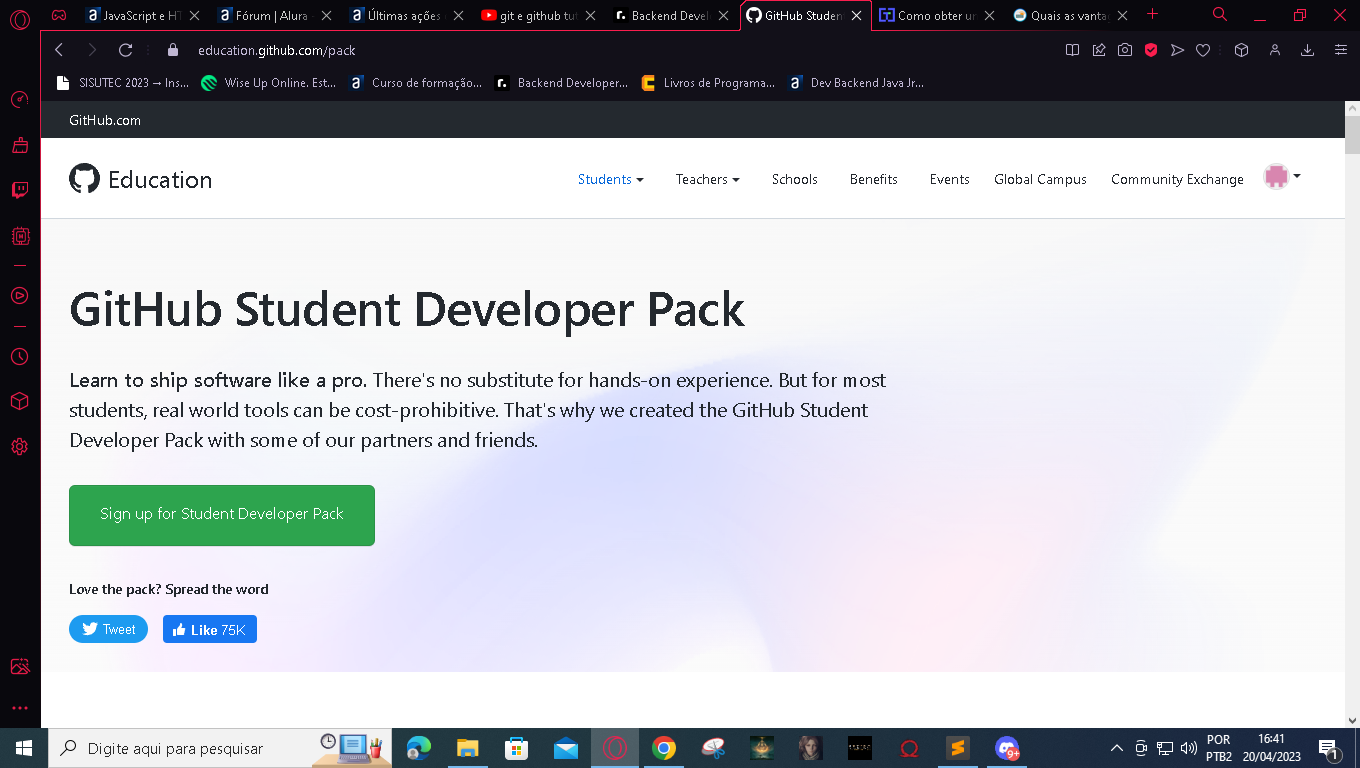Open the Twitch panel in sidebar
Viewport: 1360px width, 768px height.
pyautogui.click(x=19, y=190)
